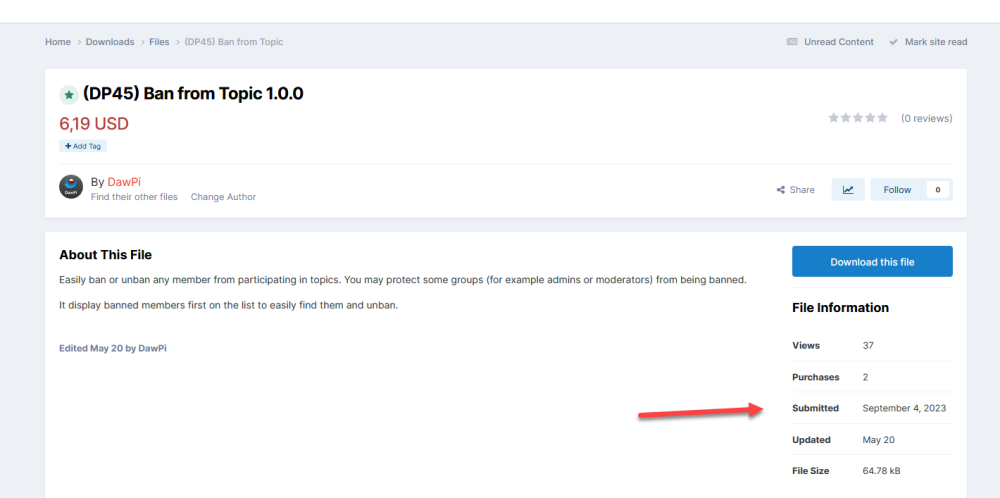This screenshot has width=1000, height=498.
Task: Click the rating stars
Action: (857, 118)
